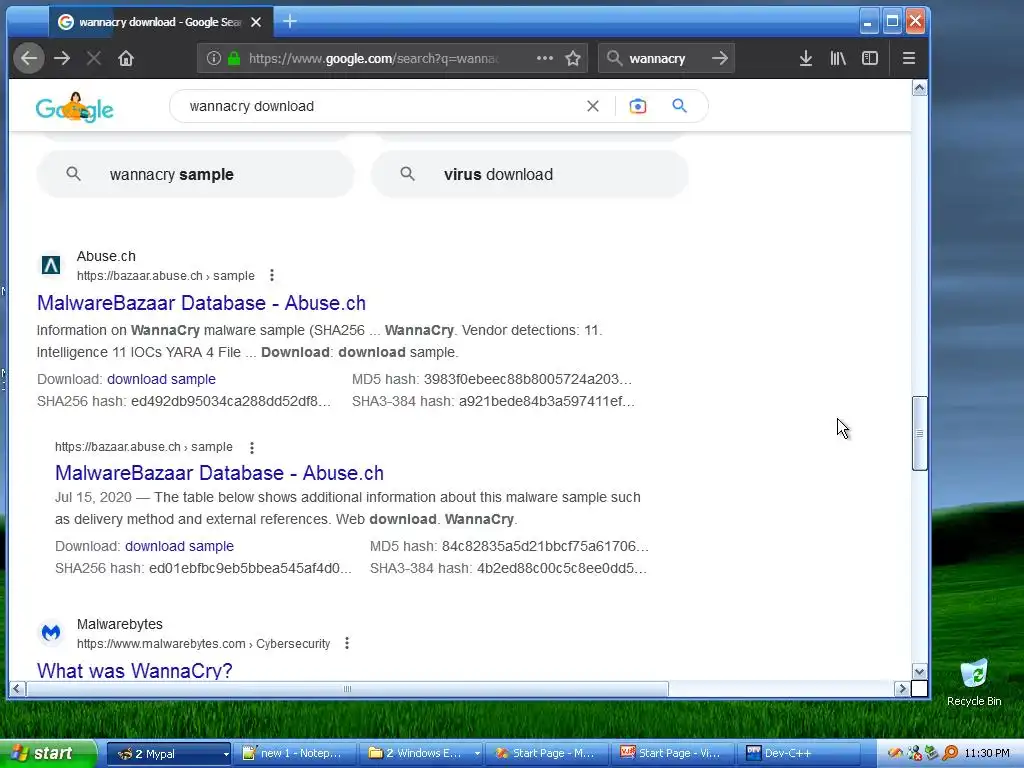Click horizontal scrollbar right arrow
1024x768 pixels.
903,688
